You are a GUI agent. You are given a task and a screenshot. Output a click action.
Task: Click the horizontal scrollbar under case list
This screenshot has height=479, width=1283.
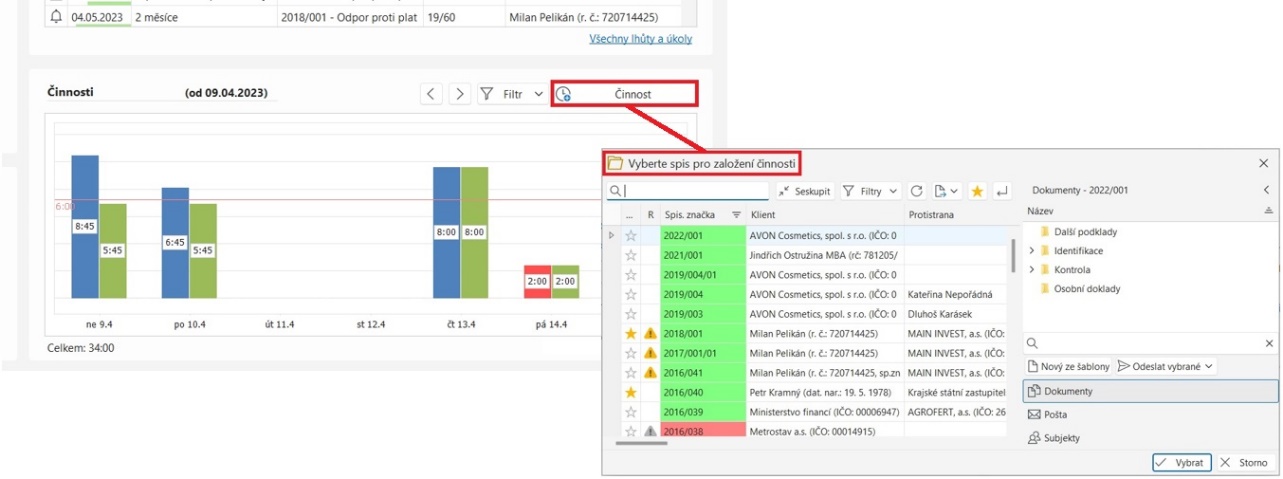point(641,442)
